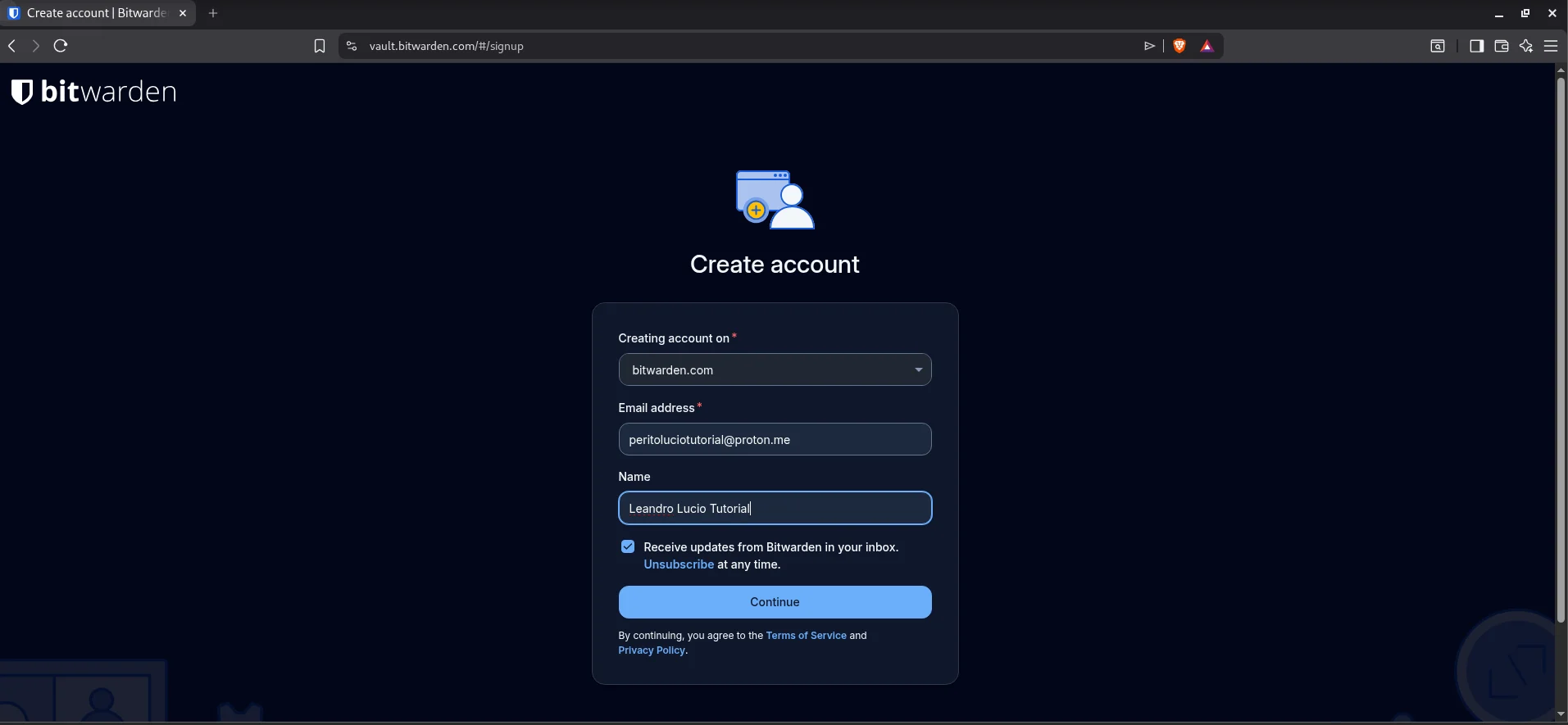1568x725 pixels.
Task: Open Brave Rewards triangle icon
Action: tap(1207, 46)
